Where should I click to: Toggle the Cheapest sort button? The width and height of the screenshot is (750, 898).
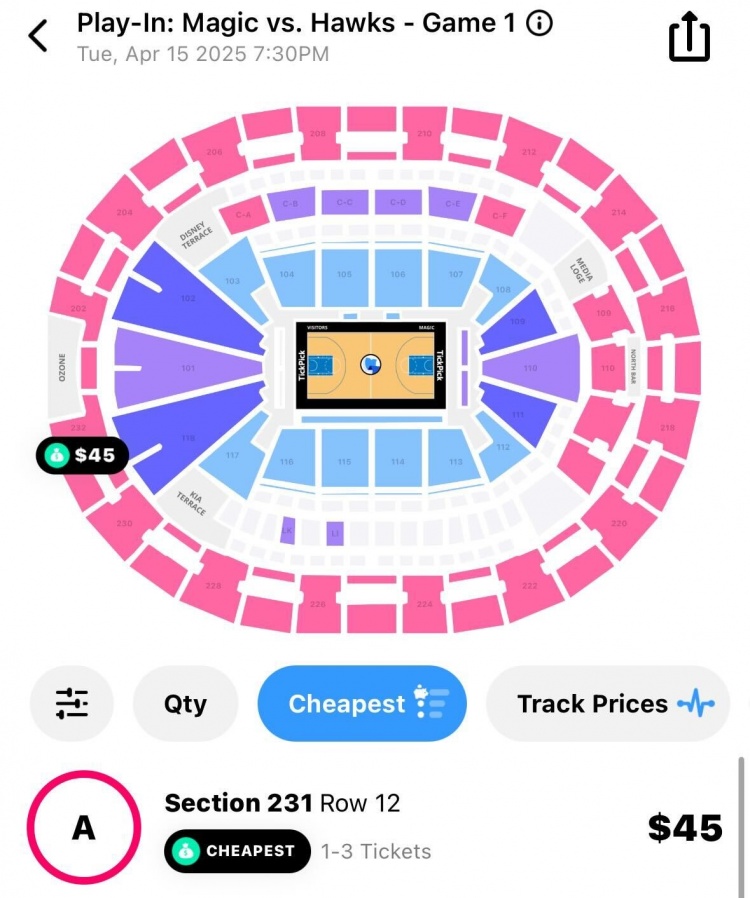[362, 703]
